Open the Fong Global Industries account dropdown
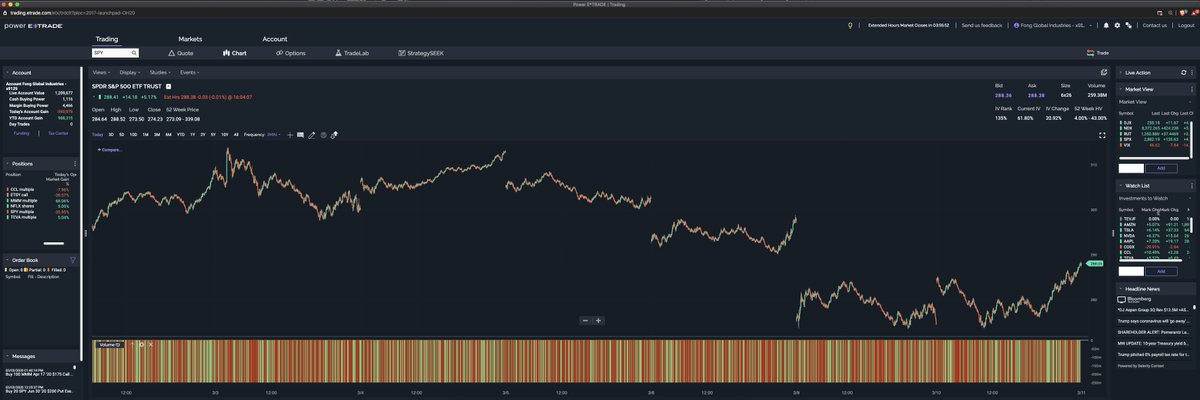1200x400 pixels. coord(1054,25)
